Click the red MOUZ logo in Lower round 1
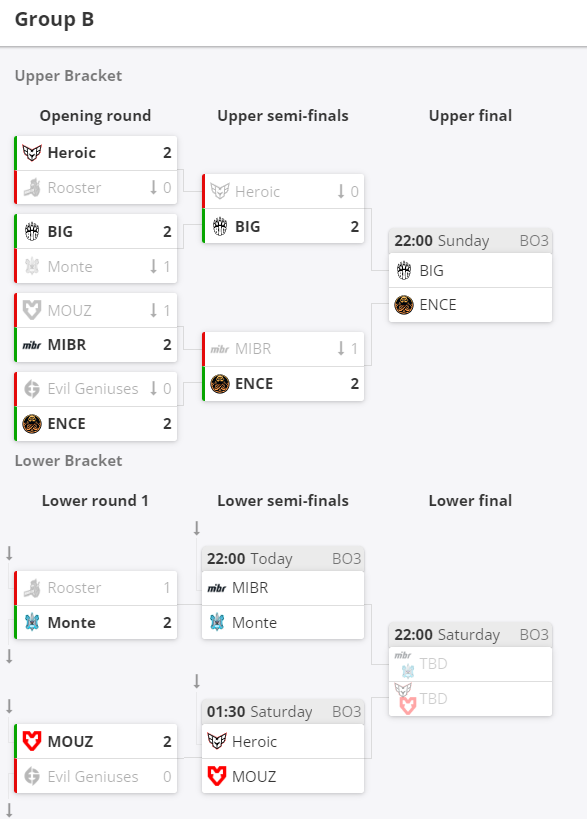Viewport: 587px width, 819px height. click(32, 741)
